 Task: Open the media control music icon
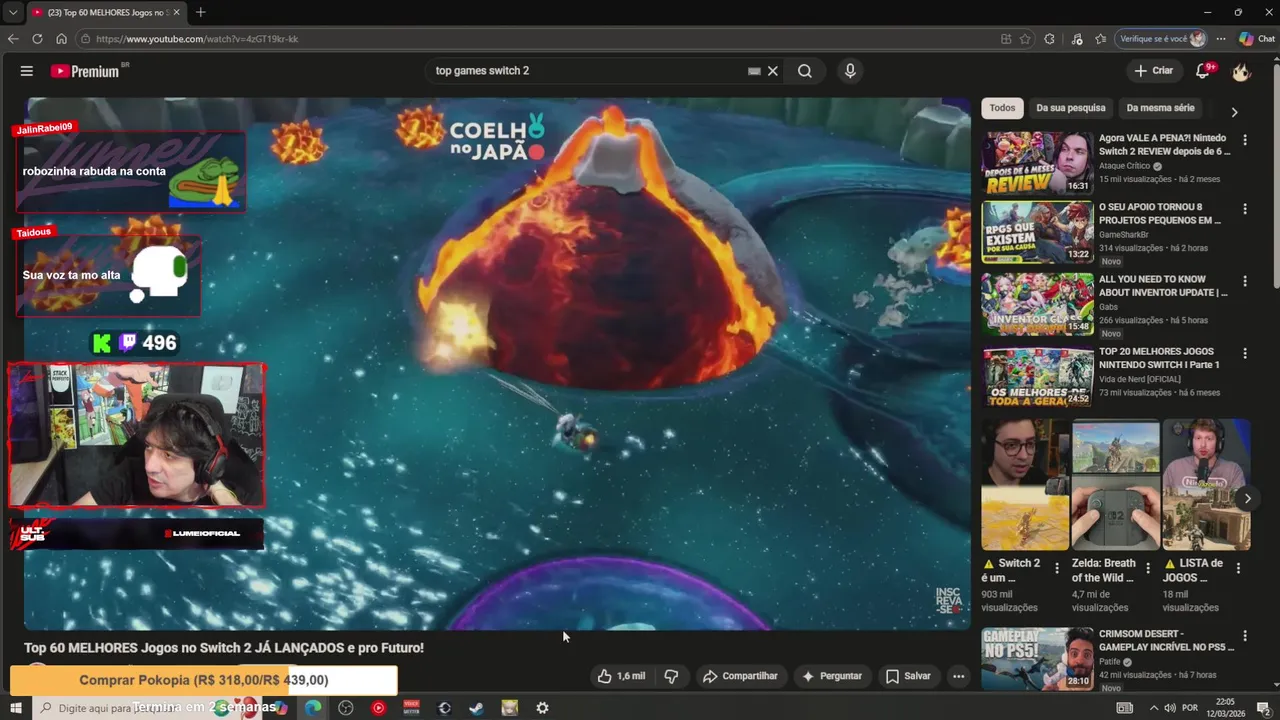(1077, 39)
